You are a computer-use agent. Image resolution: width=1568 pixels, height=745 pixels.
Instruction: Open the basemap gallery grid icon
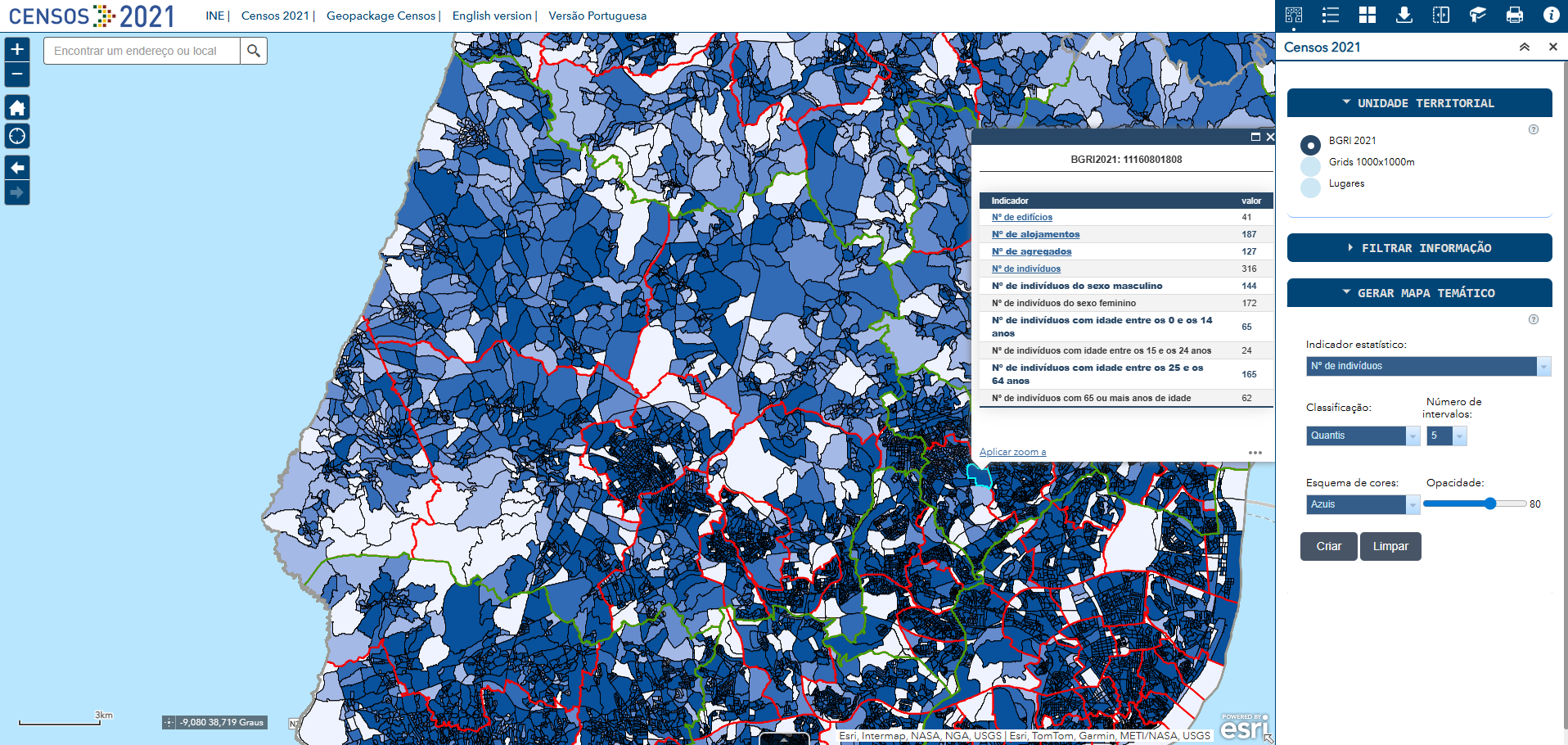1367,15
